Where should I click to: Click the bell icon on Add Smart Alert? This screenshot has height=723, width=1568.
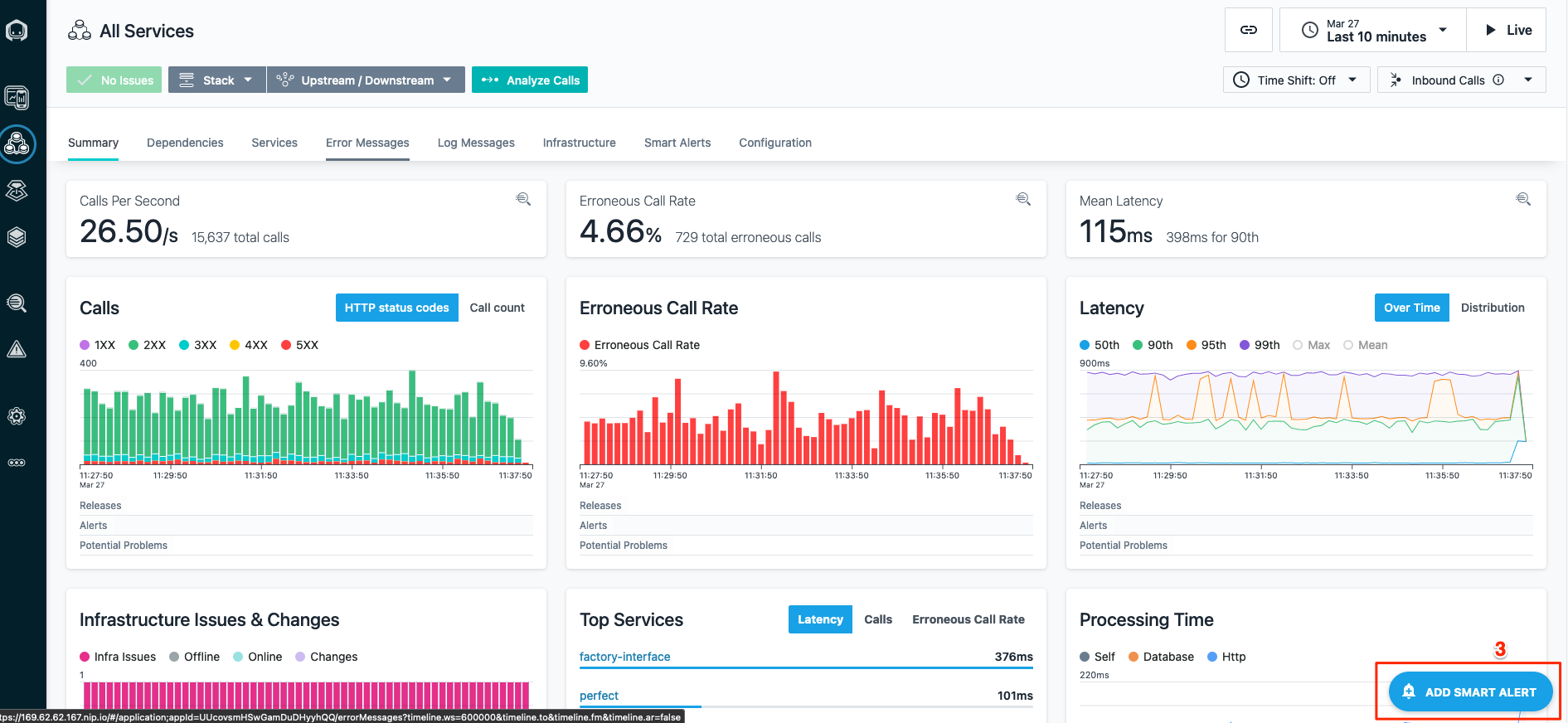1408,691
